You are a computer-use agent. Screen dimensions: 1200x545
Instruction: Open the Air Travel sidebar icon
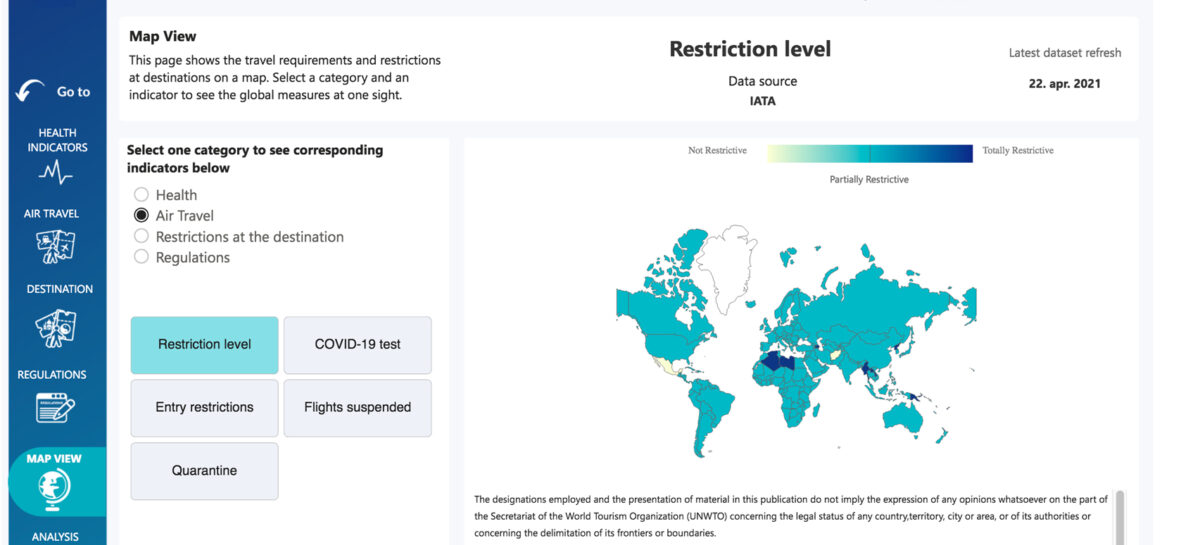[x=55, y=246]
